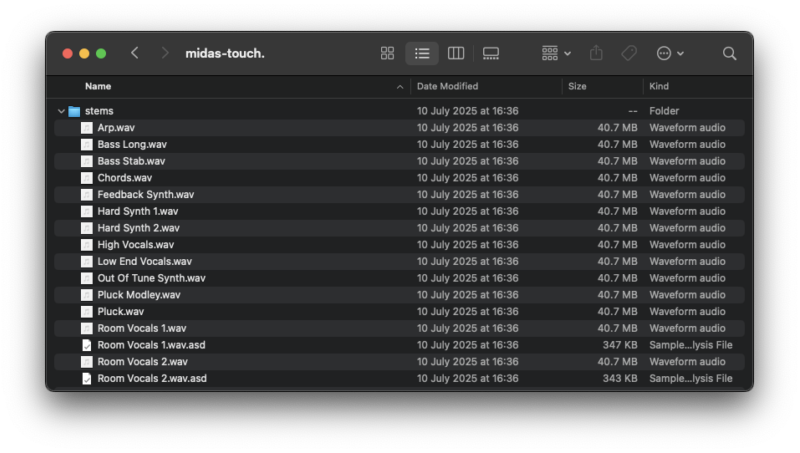Open the More actions ellipsis menu
Viewport: 800px width, 453px height.
point(669,53)
